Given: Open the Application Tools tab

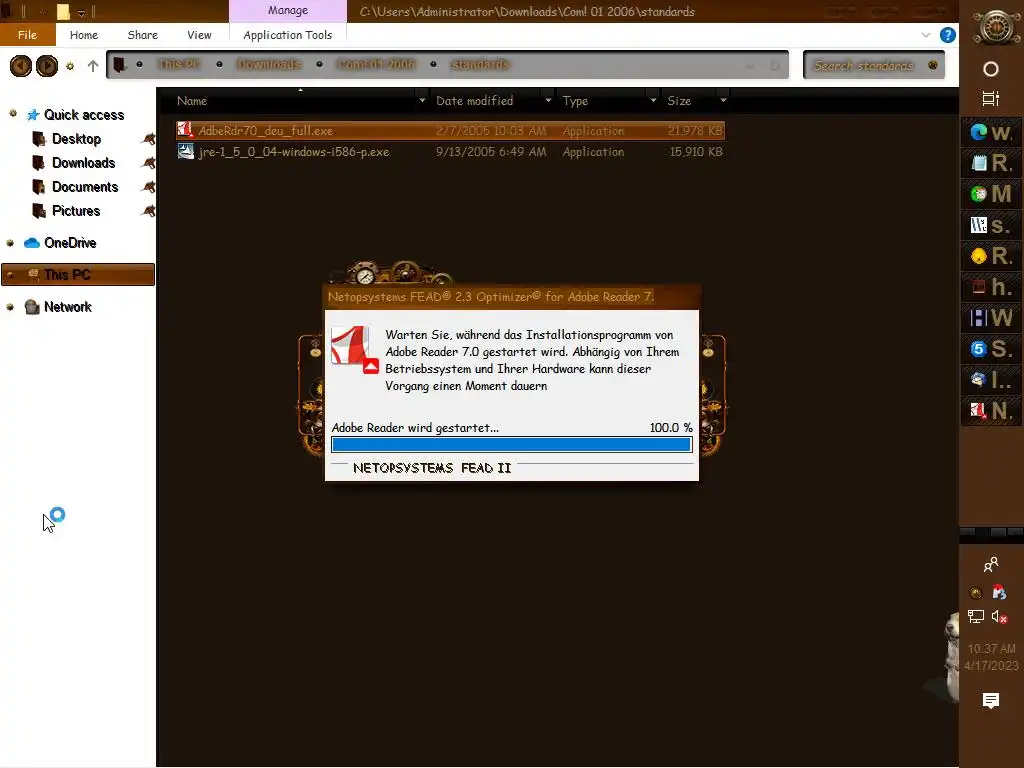Looking at the screenshot, I should point(287,35).
